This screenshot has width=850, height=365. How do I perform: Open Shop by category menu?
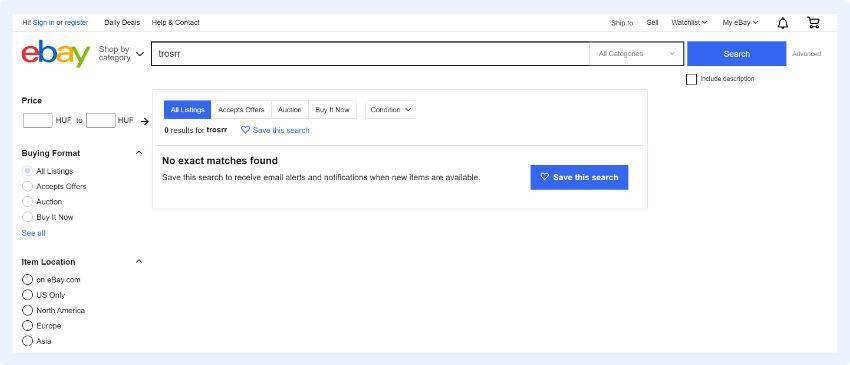pos(121,54)
